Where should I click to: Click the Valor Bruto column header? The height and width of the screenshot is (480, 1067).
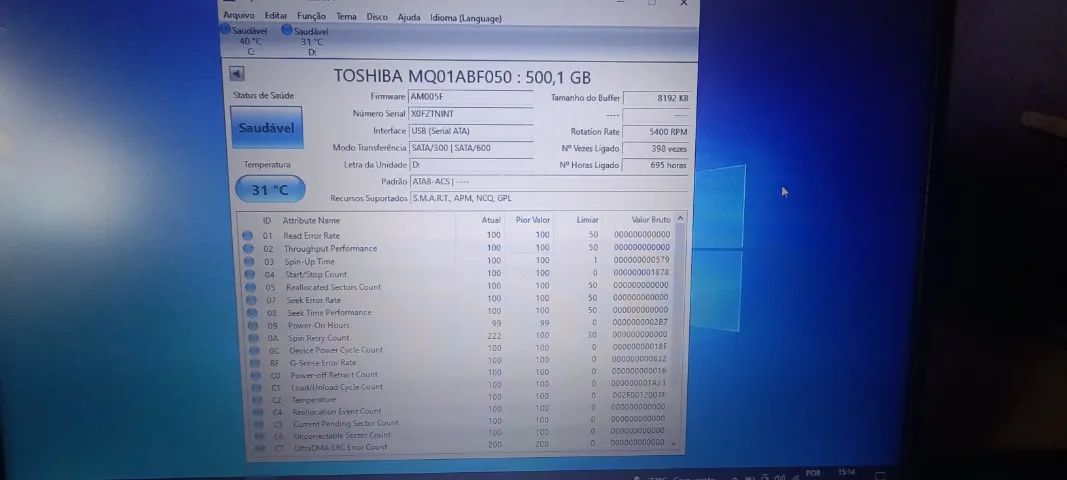coord(651,220)
